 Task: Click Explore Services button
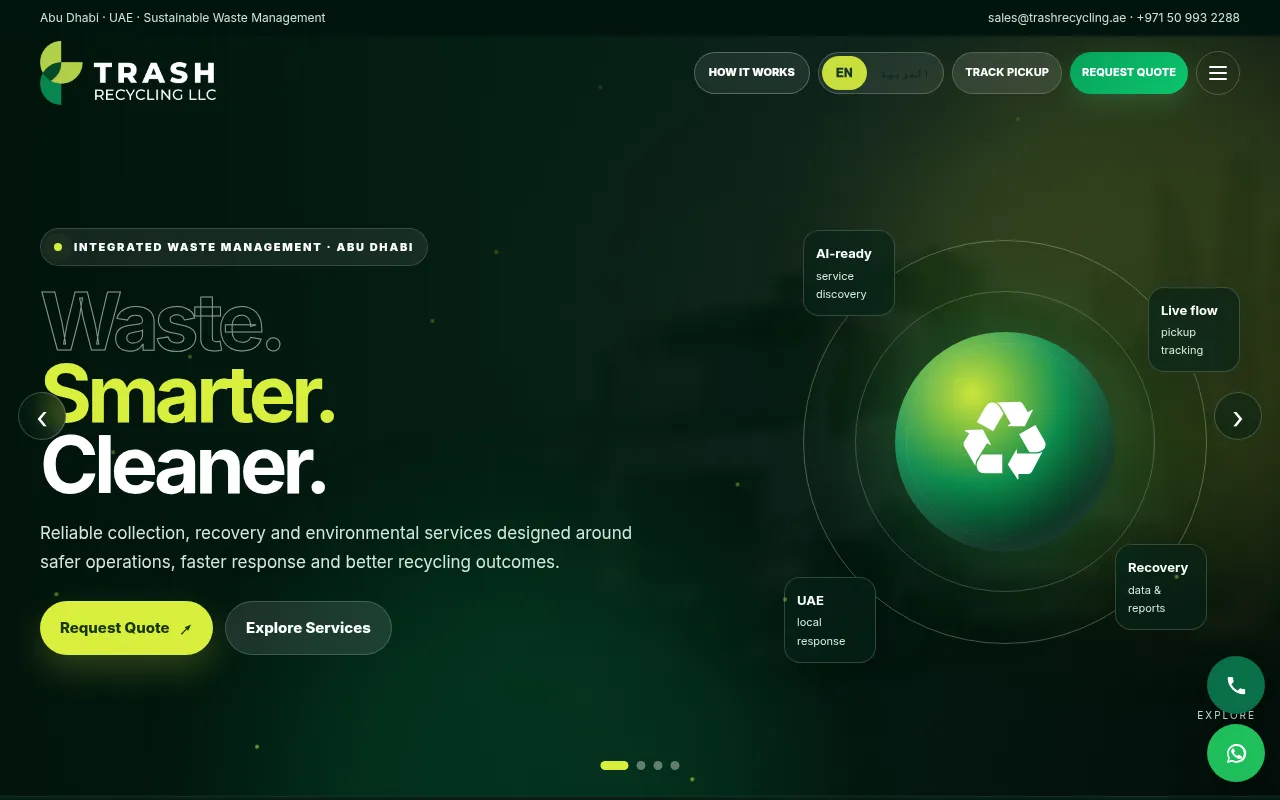(x=308, y=628)
